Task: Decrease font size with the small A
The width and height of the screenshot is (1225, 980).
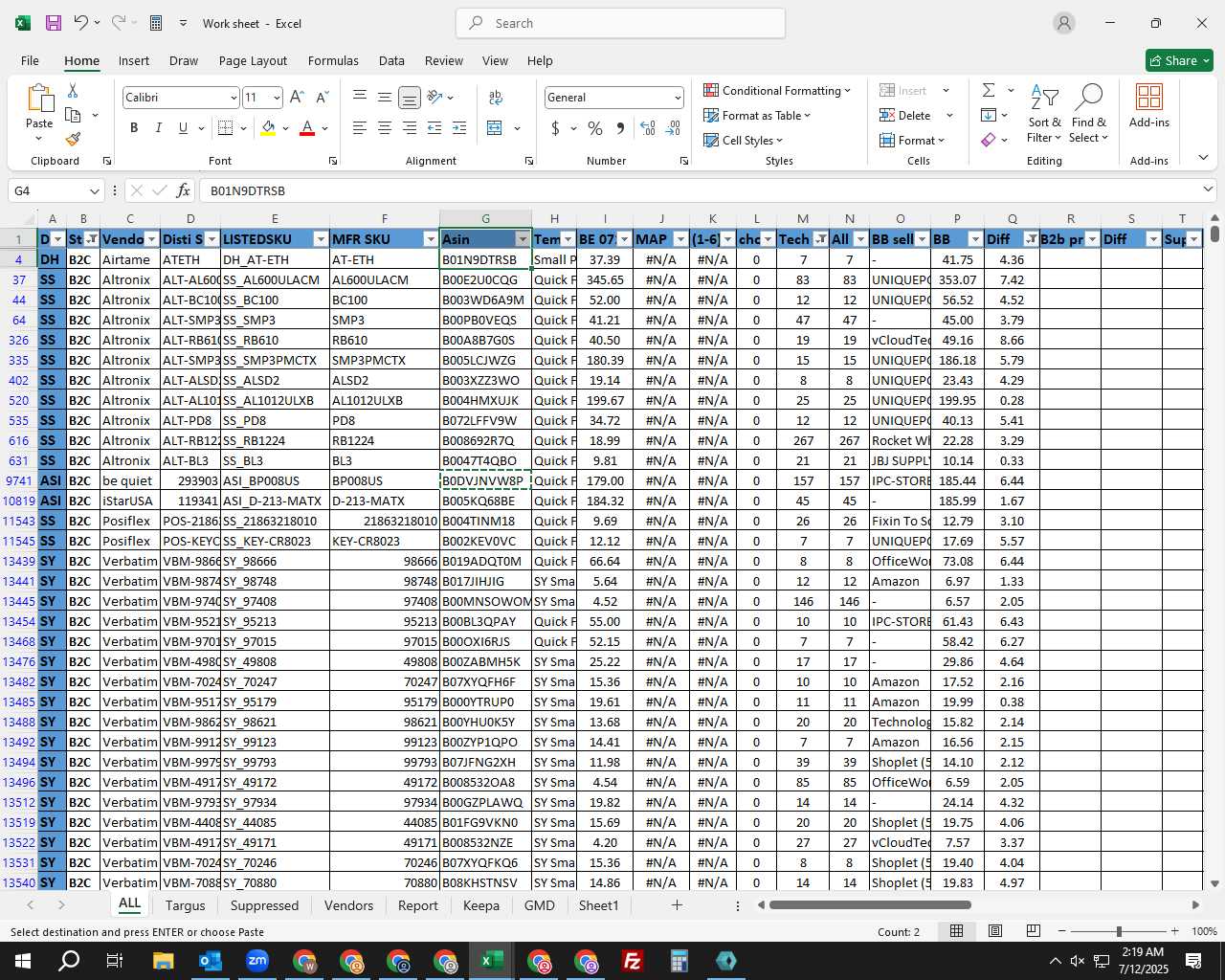Action: 322,98
